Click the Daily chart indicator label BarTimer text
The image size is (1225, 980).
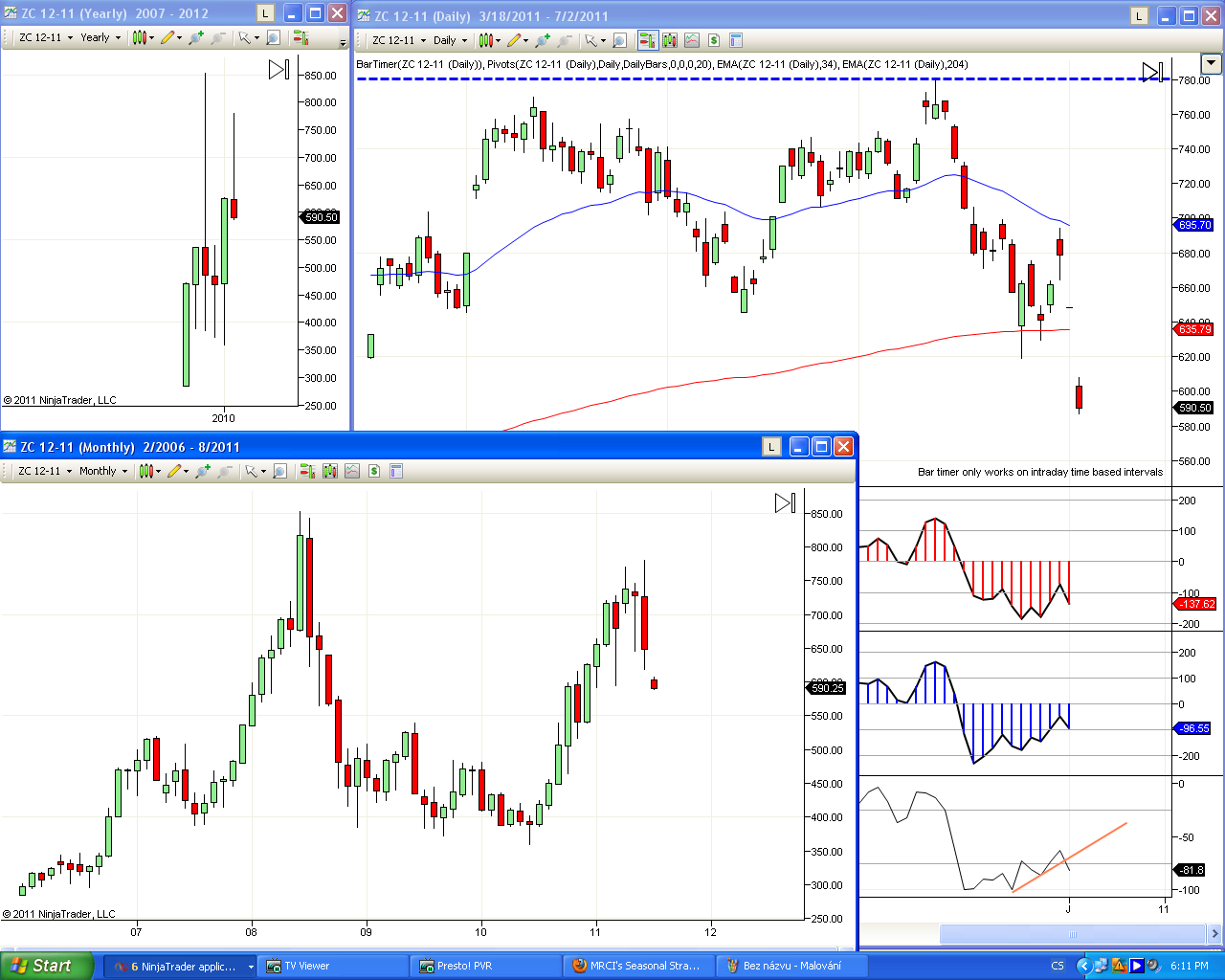point(418,64)
